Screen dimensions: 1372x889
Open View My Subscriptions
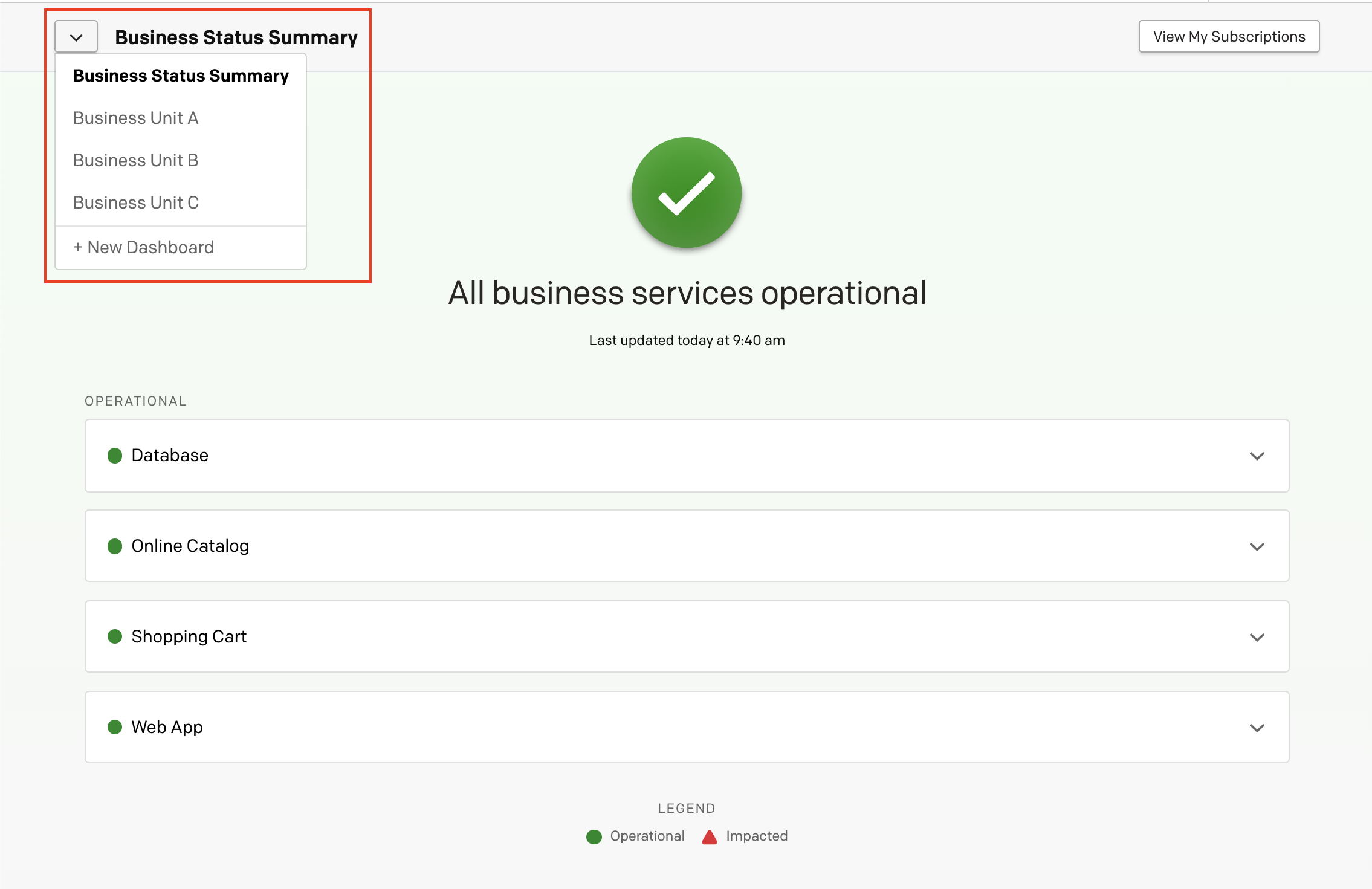point(1229,37)
